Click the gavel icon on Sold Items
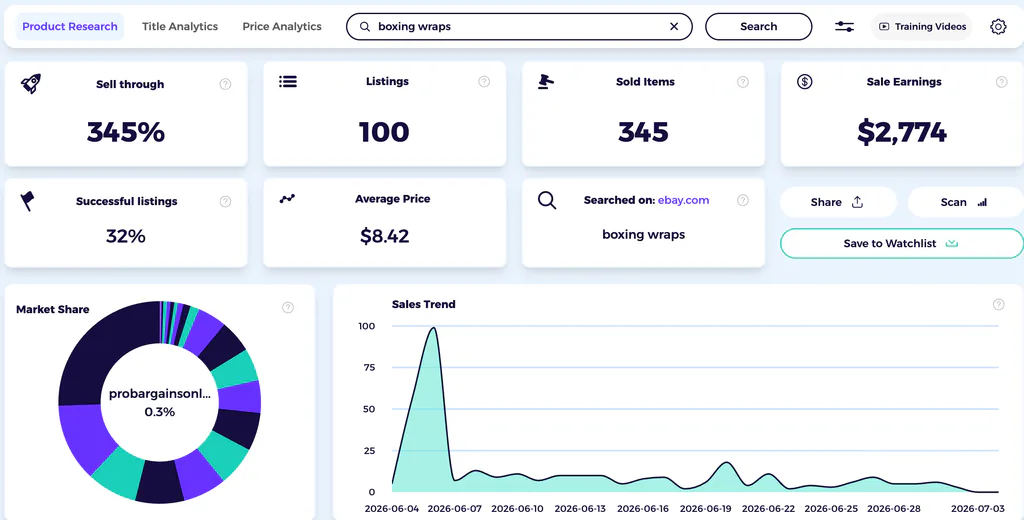1024x520 pixels. (x=546, y=82)
